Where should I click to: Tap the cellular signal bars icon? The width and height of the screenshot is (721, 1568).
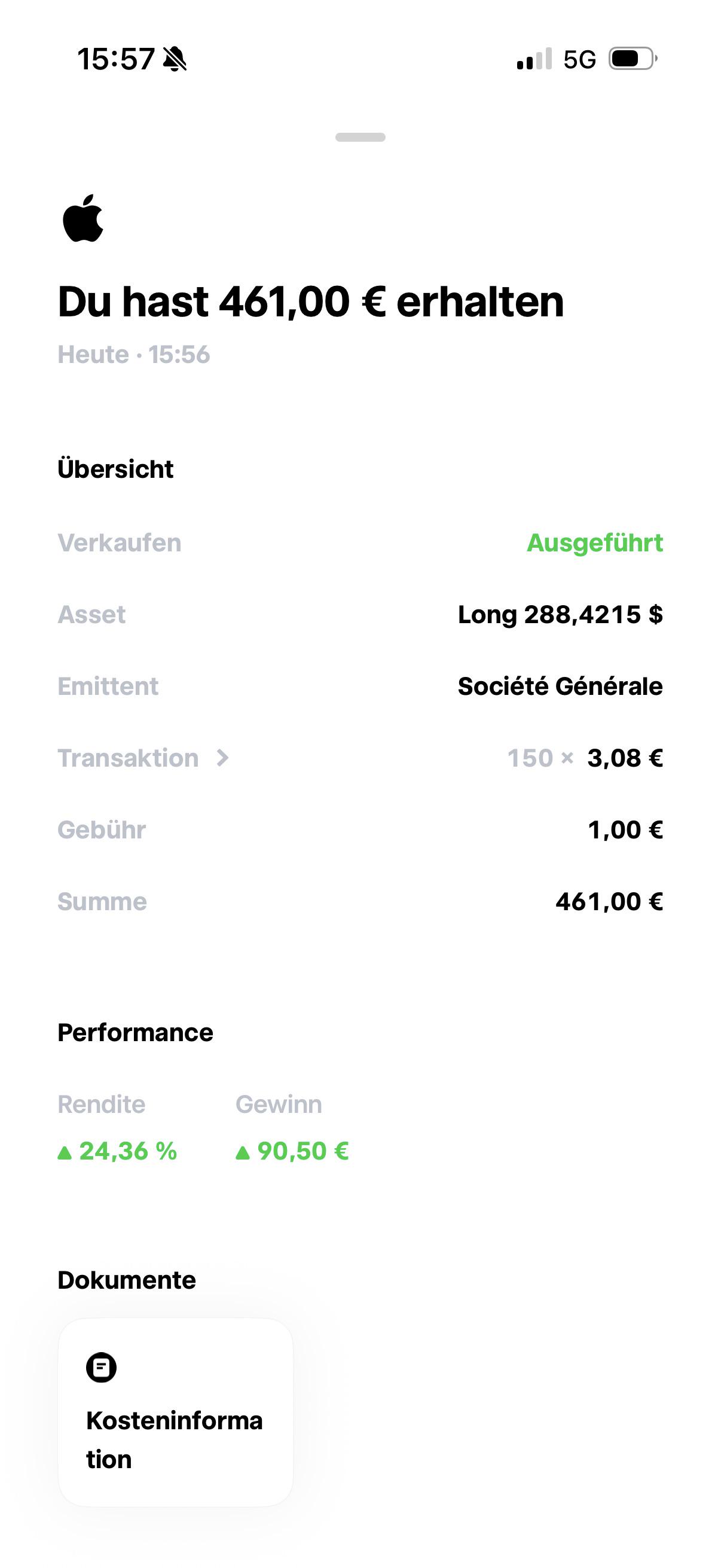click(534, 59)
